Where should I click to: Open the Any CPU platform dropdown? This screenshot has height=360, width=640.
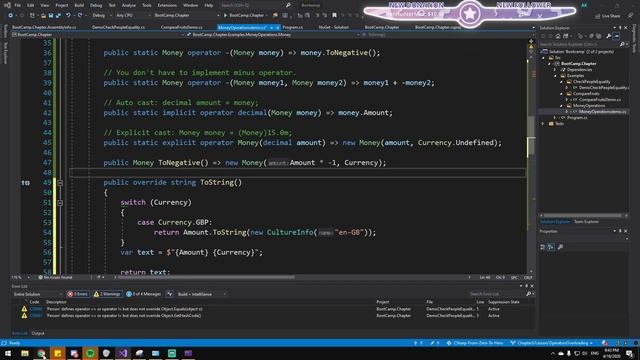[x=133, y=16]
